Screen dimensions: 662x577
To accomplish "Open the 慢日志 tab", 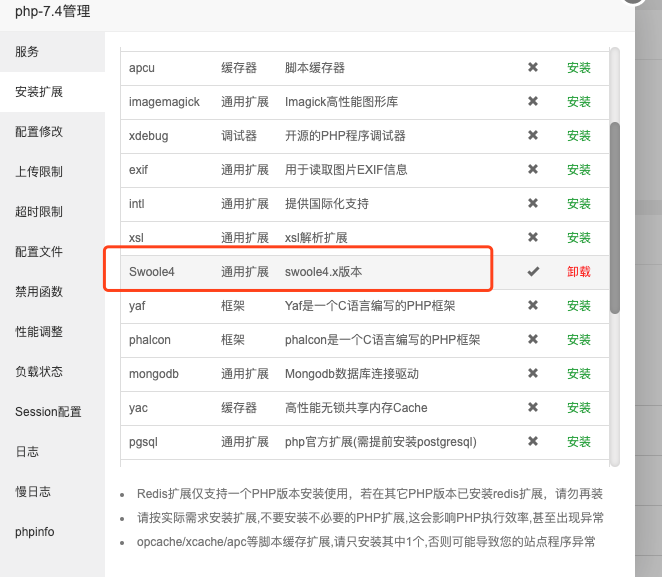I will (x=52, y=491).
